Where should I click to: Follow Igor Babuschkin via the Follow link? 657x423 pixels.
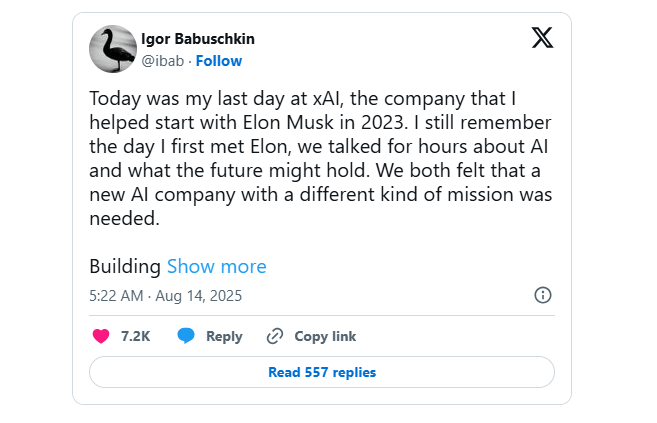pos(219,60)
